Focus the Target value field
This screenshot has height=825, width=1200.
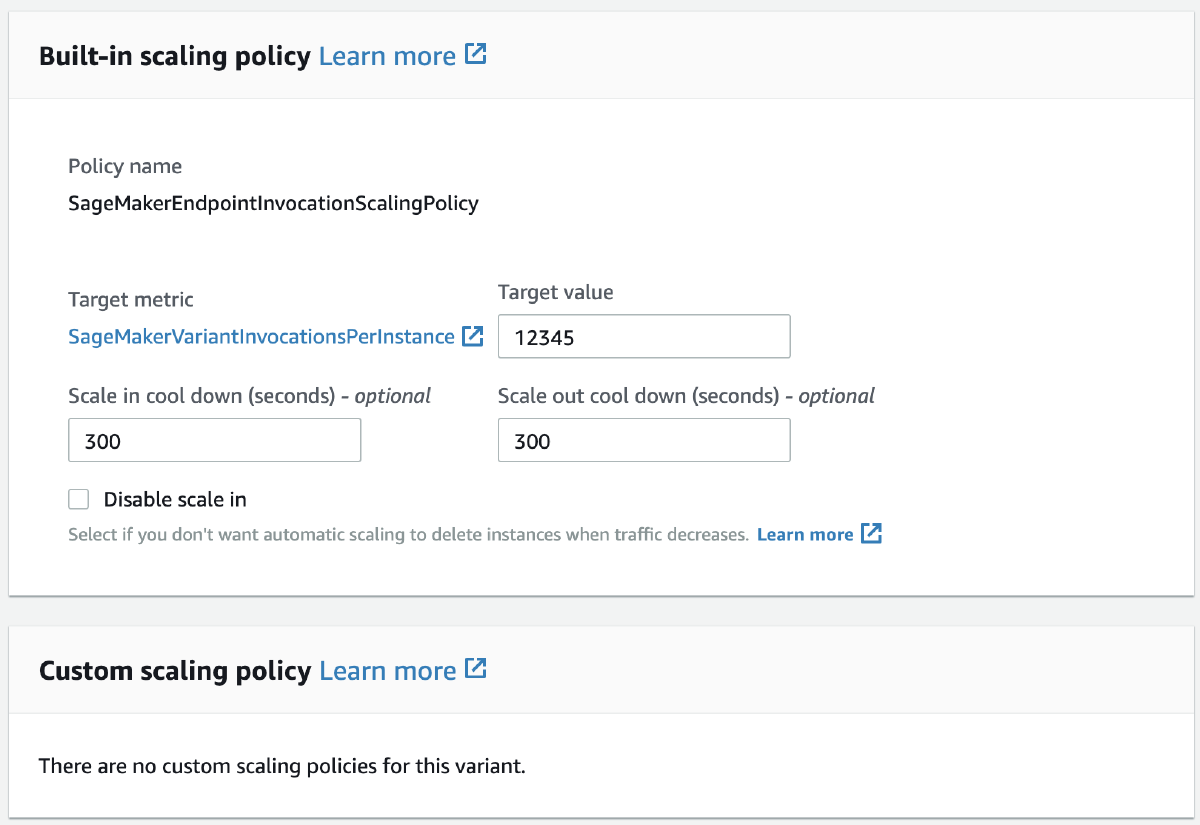644,337
